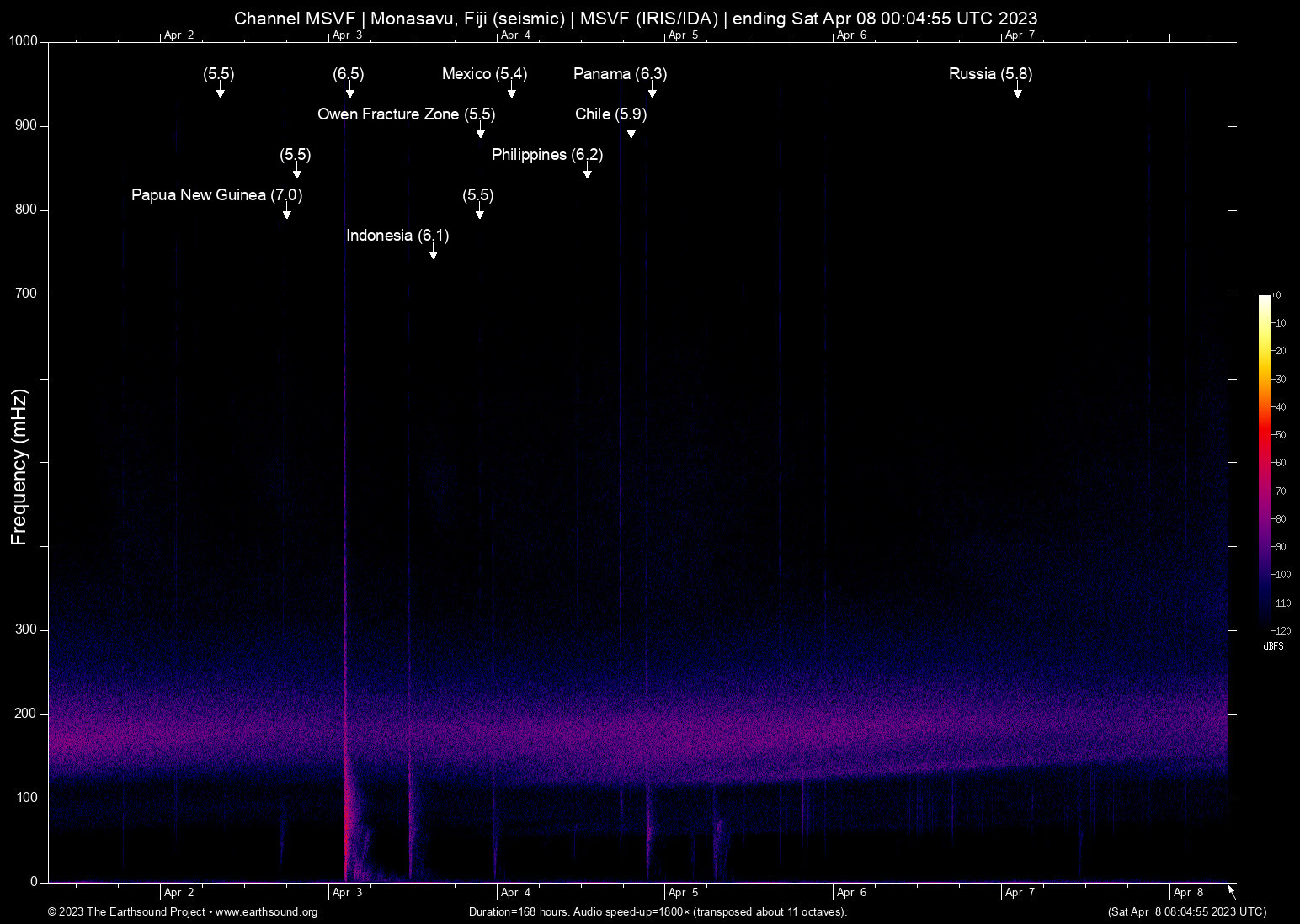1300x924 pixels.
Task: Click the (5.5) marker directly above Papua New Guinea
Action: point(296,155)
